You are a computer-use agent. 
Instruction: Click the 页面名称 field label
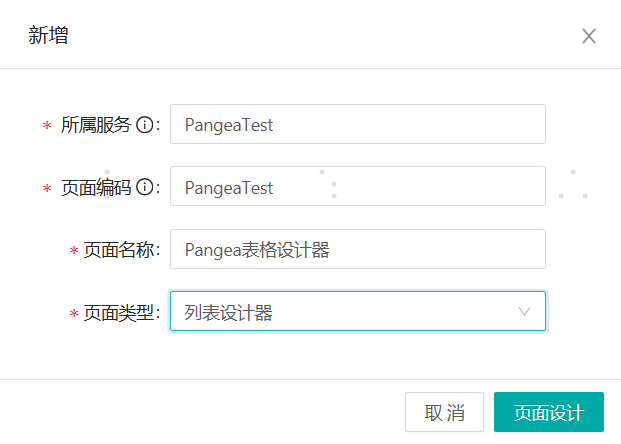[120, 250]
